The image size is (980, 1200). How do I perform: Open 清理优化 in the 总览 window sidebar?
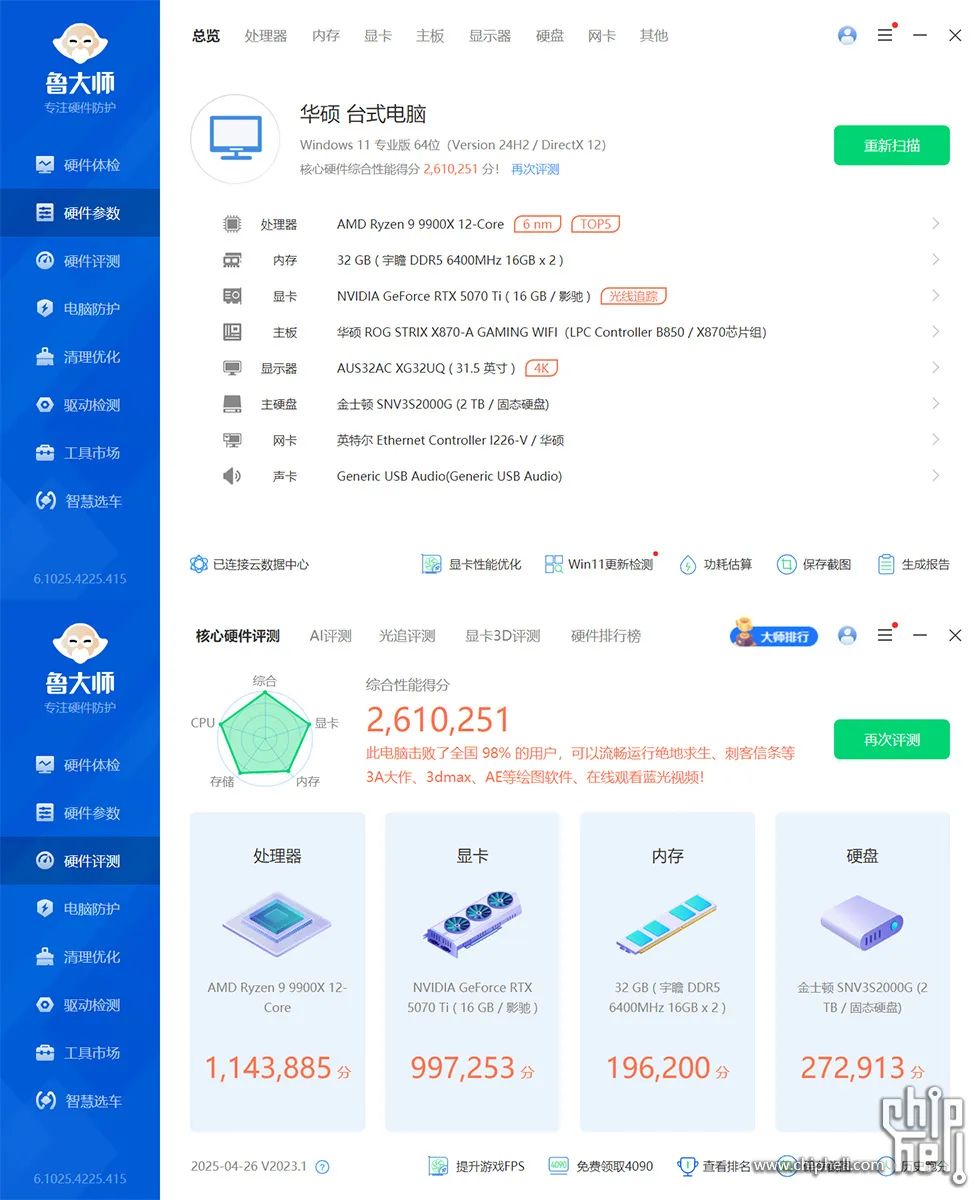pyautogui.click(x=79, y=357)
